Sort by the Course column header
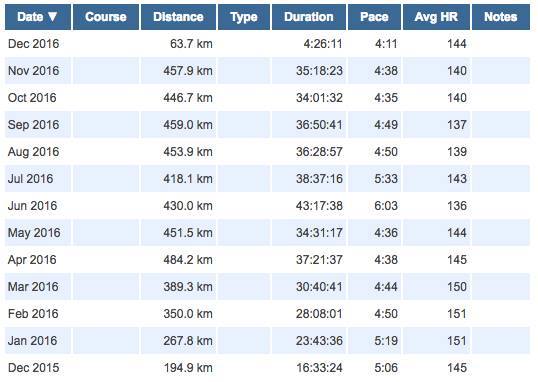 pyautogui.click(x=106, y=17)
